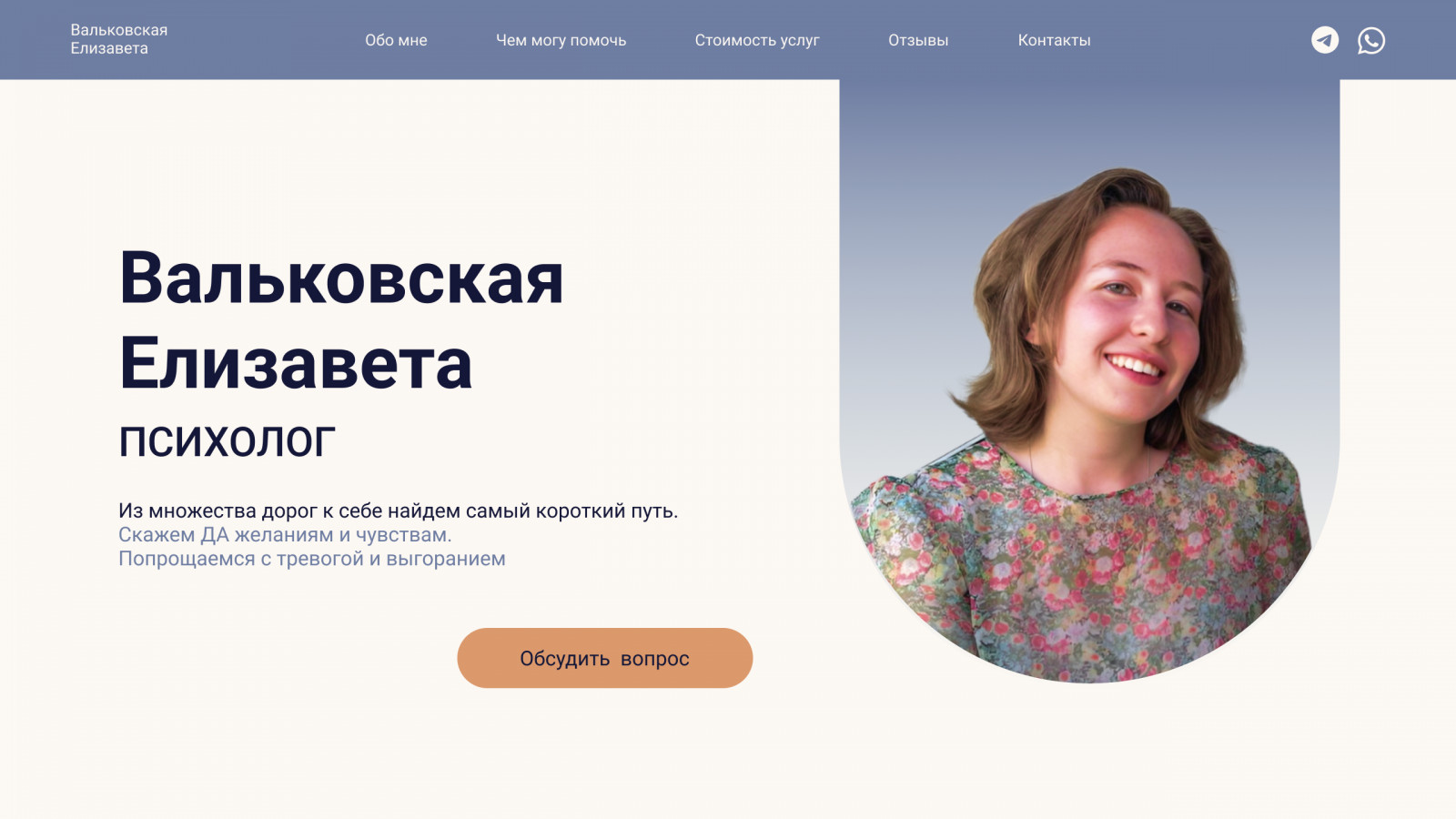Open the Чем могу помочь menu item

561,40
